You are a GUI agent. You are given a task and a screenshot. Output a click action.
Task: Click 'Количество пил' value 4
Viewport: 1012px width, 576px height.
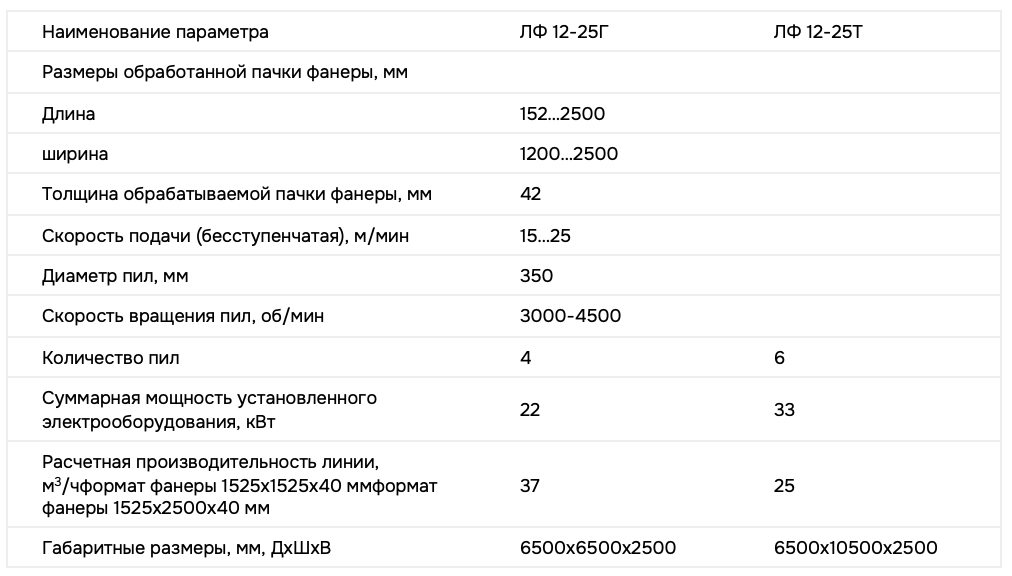point(525,358)
